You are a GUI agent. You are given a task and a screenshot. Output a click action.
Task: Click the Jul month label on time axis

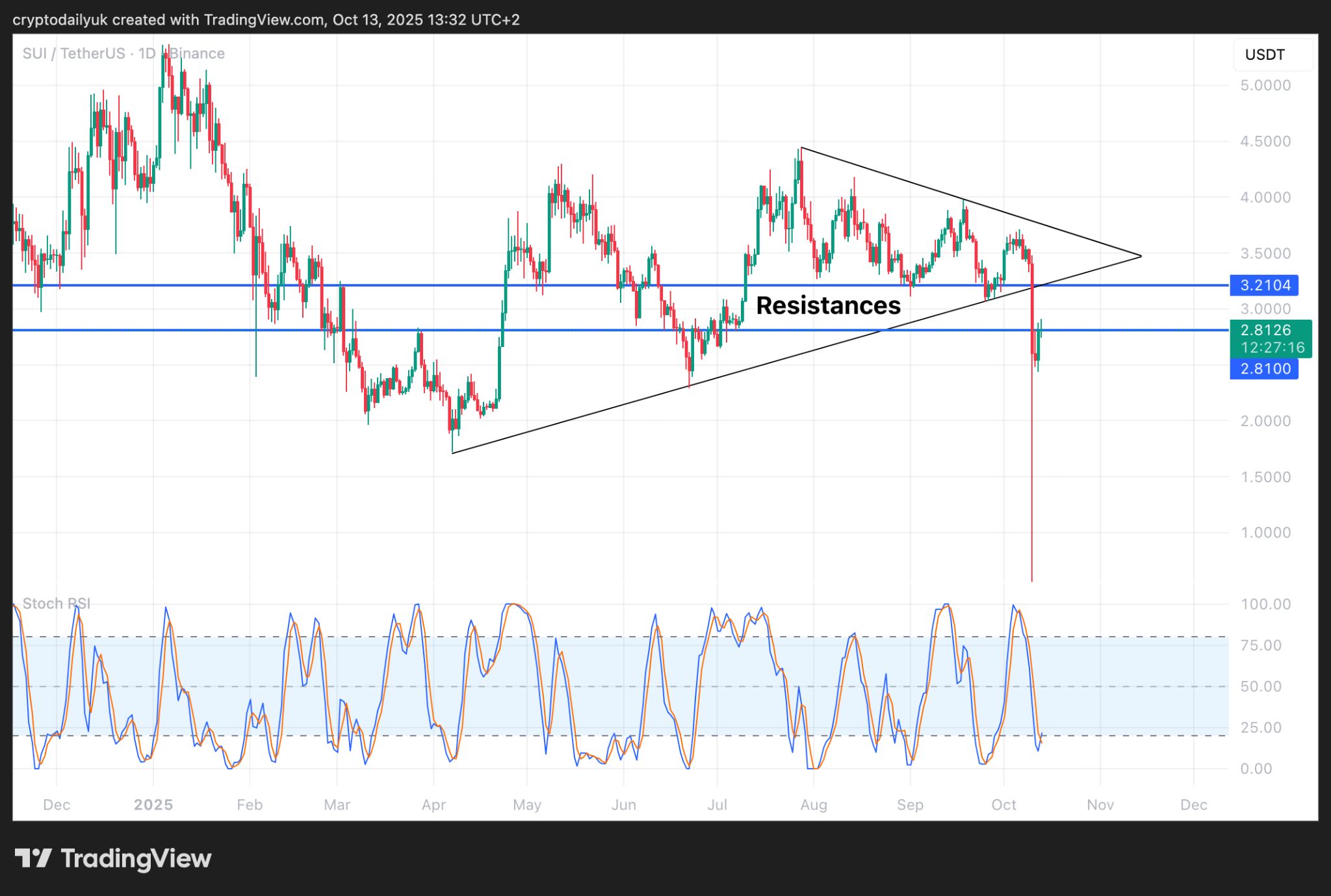click(x=717, y=805)
